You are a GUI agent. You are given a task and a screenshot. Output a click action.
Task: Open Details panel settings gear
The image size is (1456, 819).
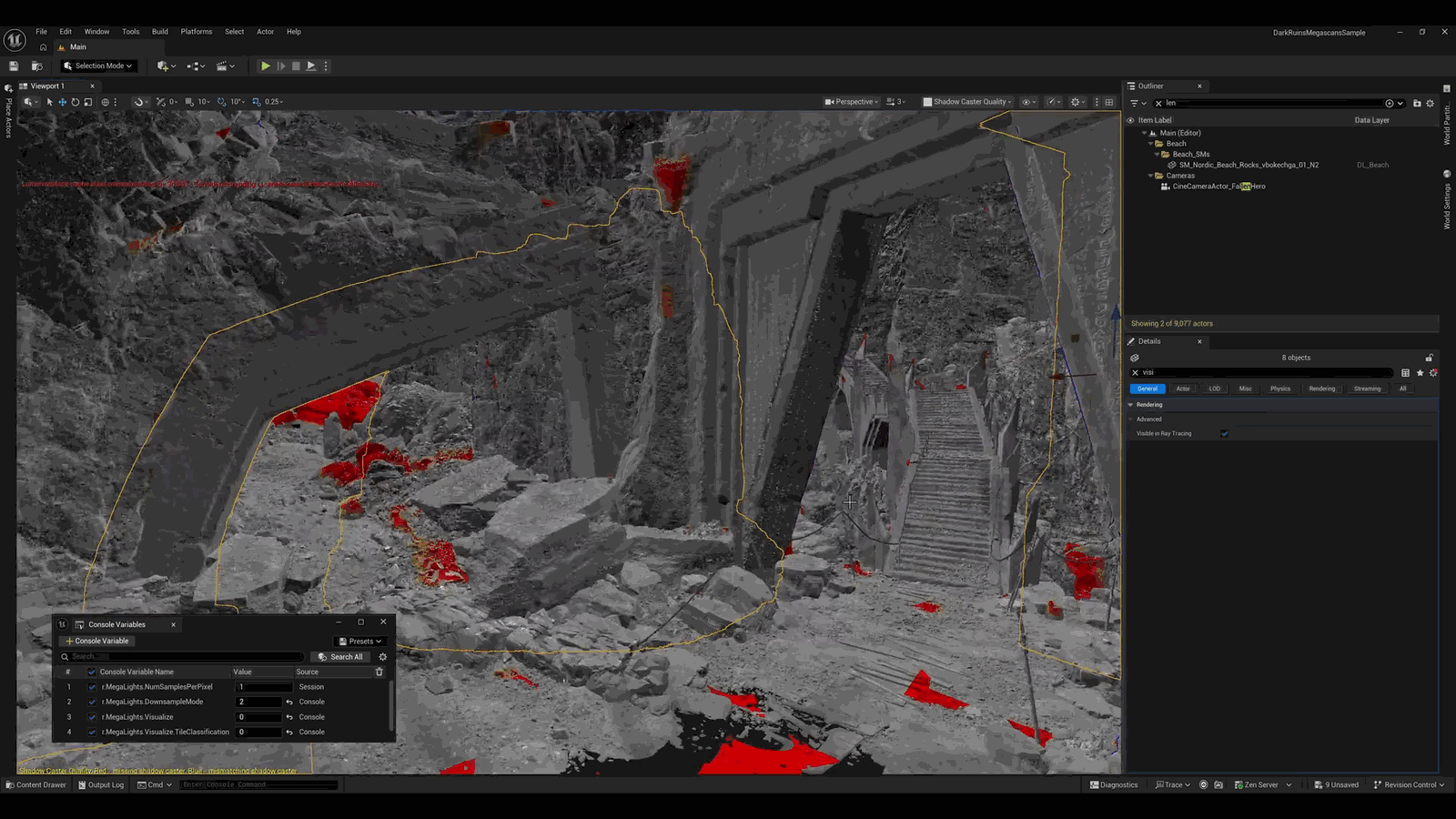click(1433, 372)
